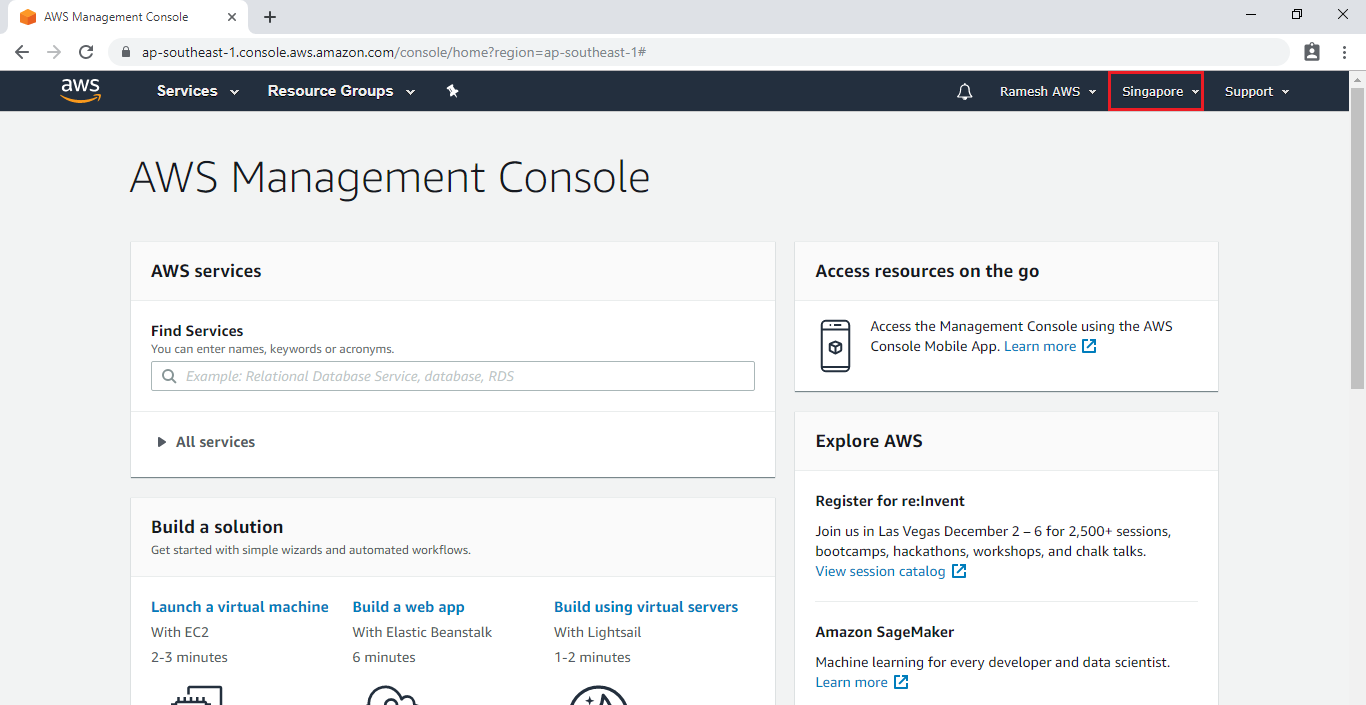Click the With EC2 text
This screenshot has width=1366, height=705.
[x=180, y=632]
